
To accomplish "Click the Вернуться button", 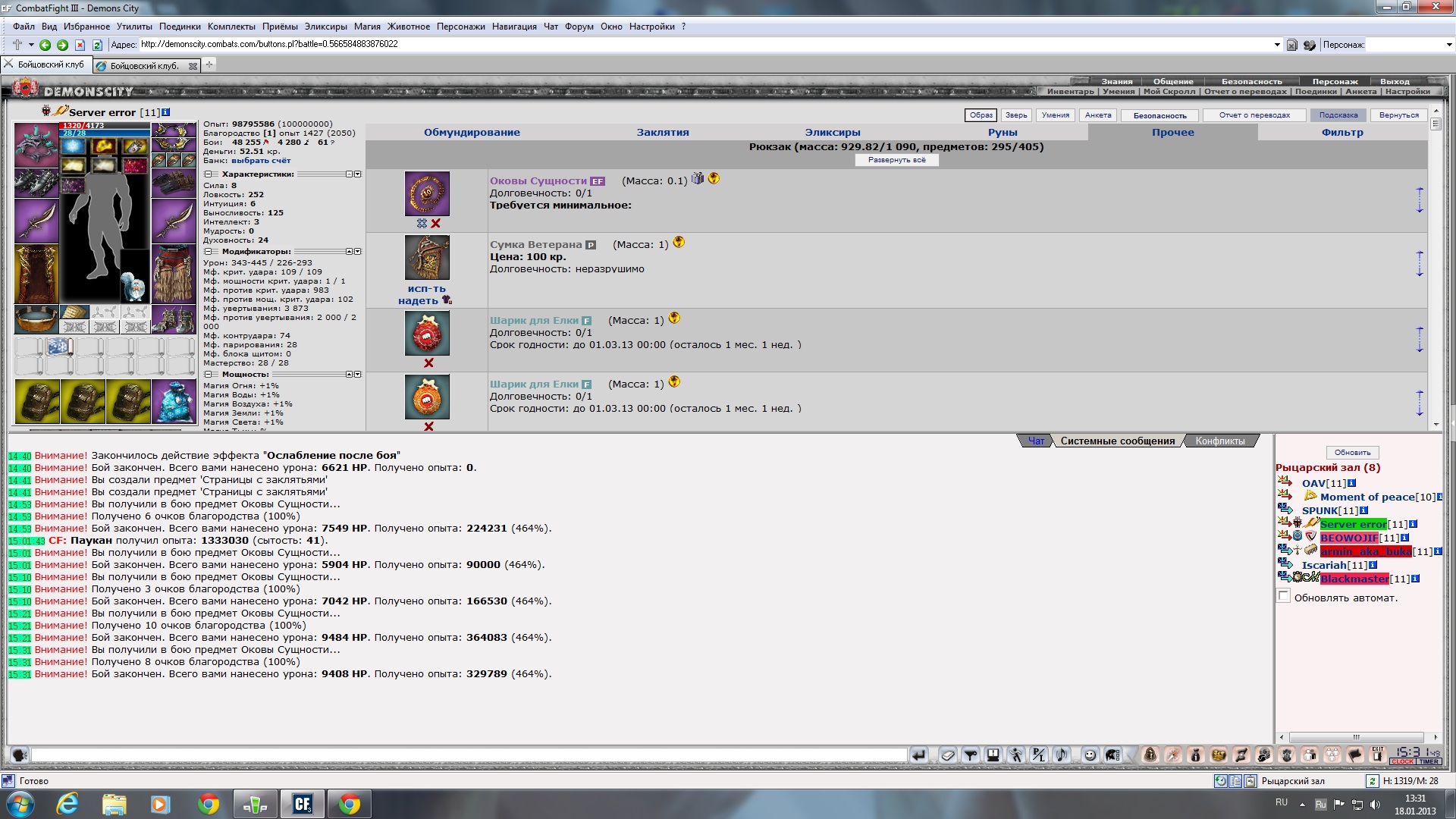I will 1399,115.
